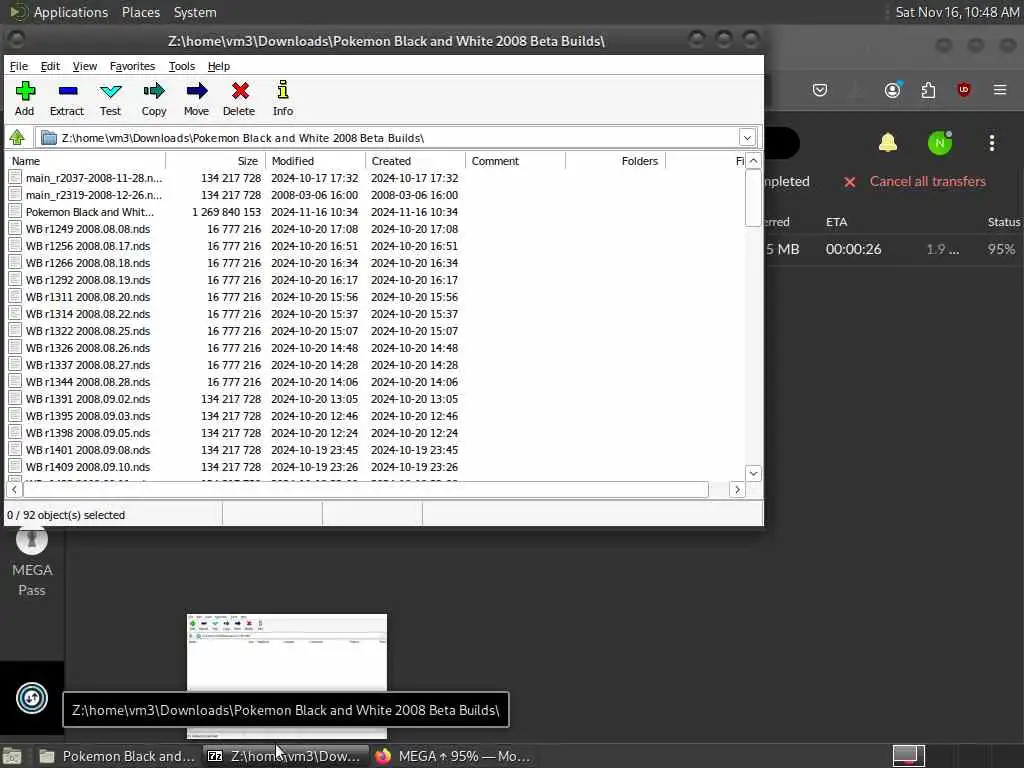Click horizontal scrollbar right arrow

click(x=737, y=489)
